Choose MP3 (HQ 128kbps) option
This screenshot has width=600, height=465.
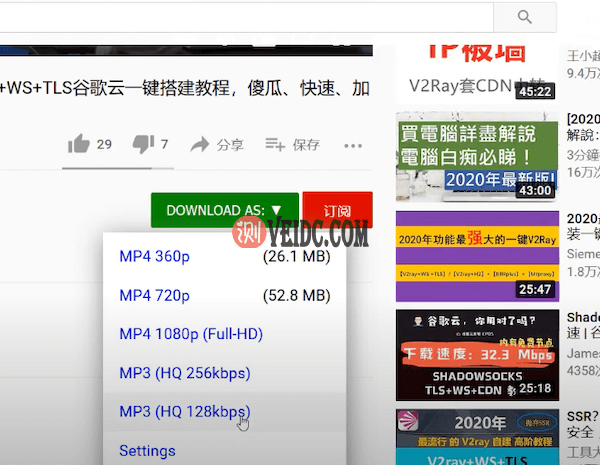pos(184,411)
